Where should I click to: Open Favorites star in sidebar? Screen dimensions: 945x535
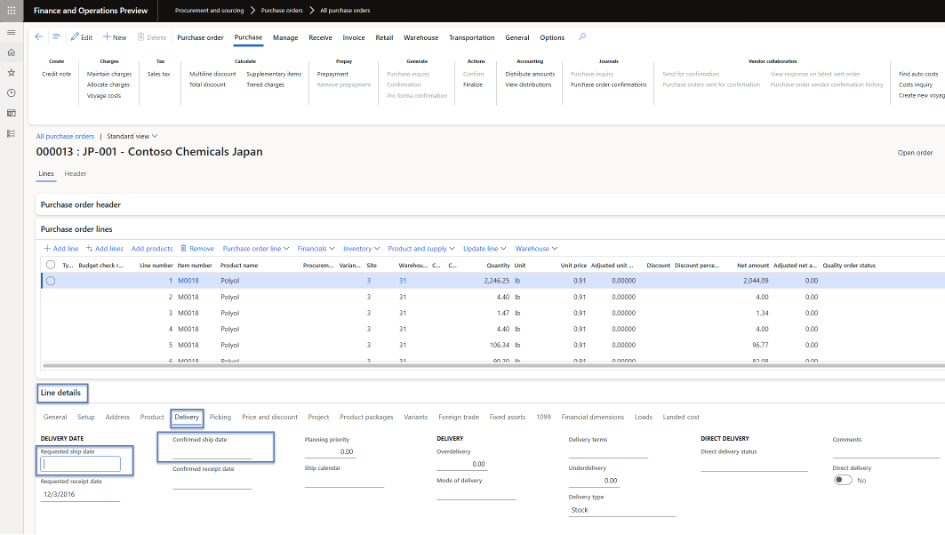click(10, 73)
